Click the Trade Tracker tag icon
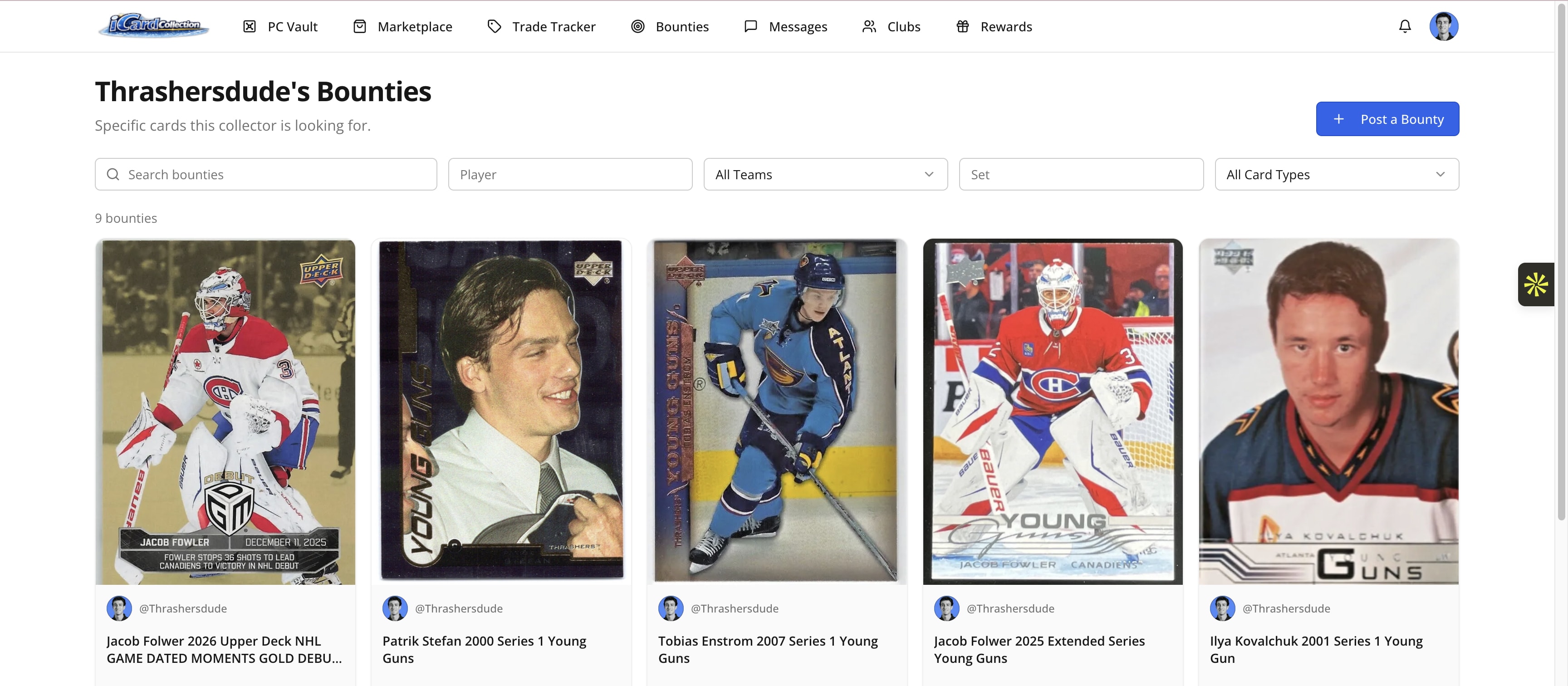 coord(494,26)
